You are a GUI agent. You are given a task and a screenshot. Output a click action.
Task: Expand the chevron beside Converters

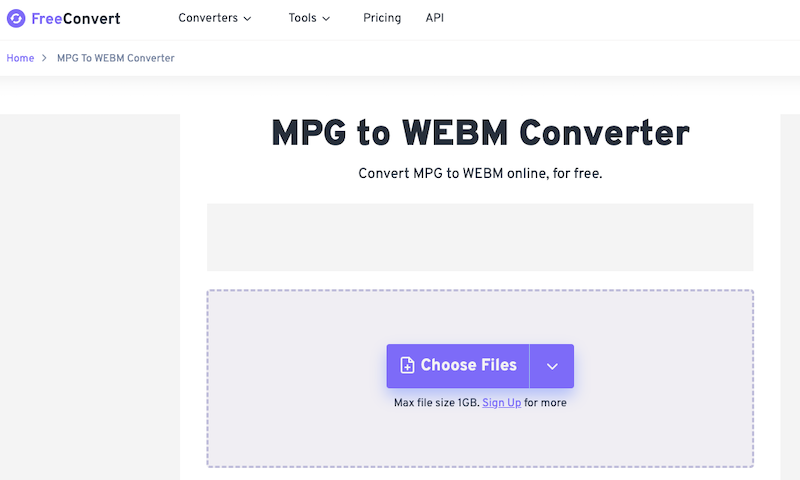[247, 18]
